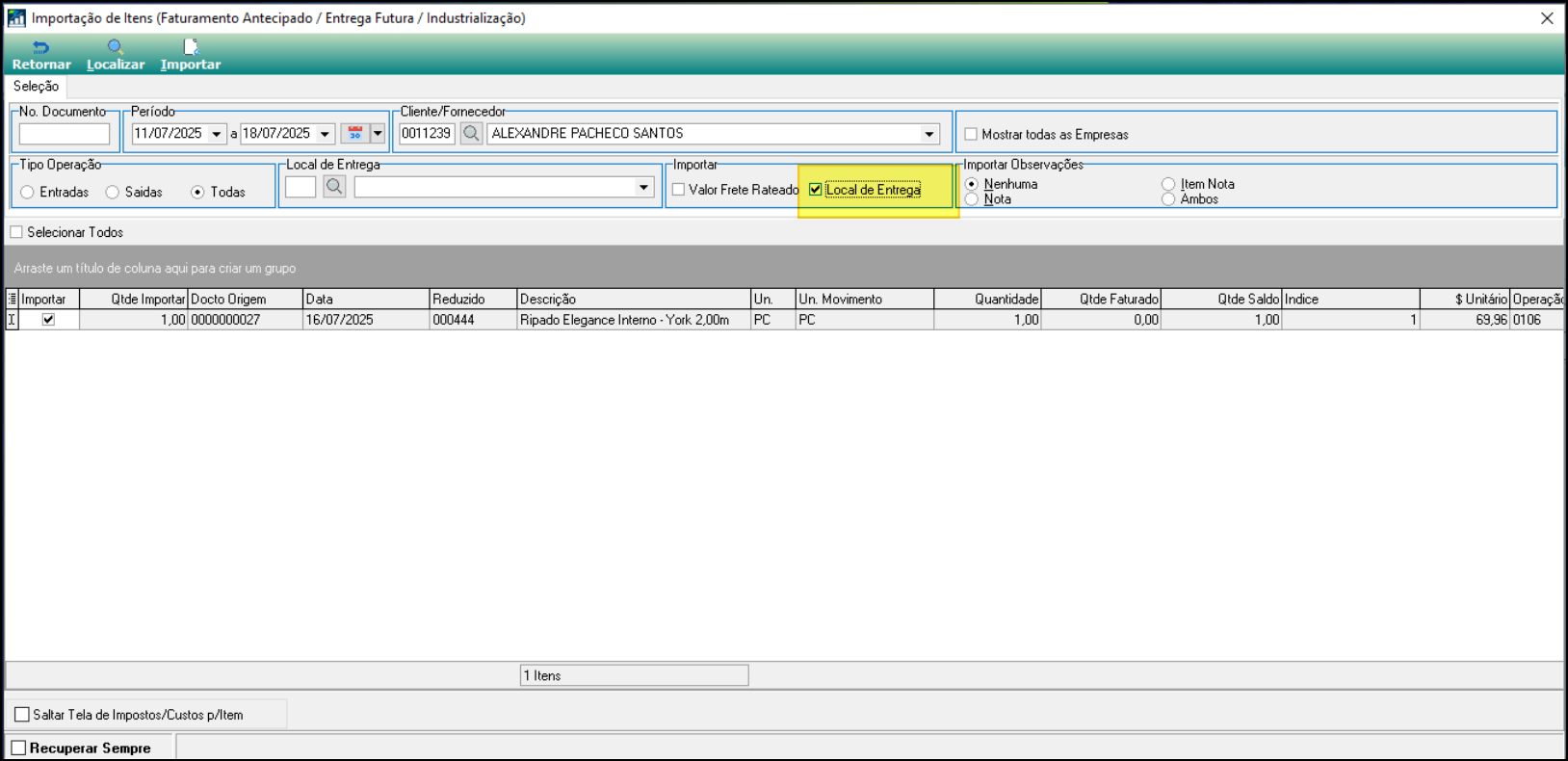Image resolution: width=1568 pixels, height=761 pixels.
Task: Click the magnifier next to client code 0011239
Action: pyautogui.click(x=471, y=134)
